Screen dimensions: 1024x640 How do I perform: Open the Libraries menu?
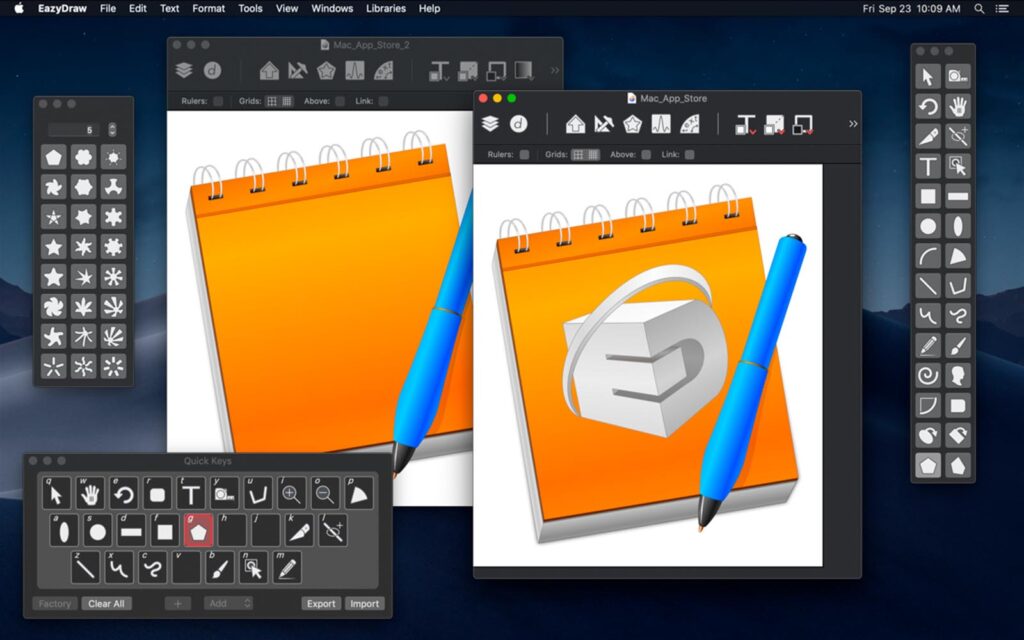[385, 8]
